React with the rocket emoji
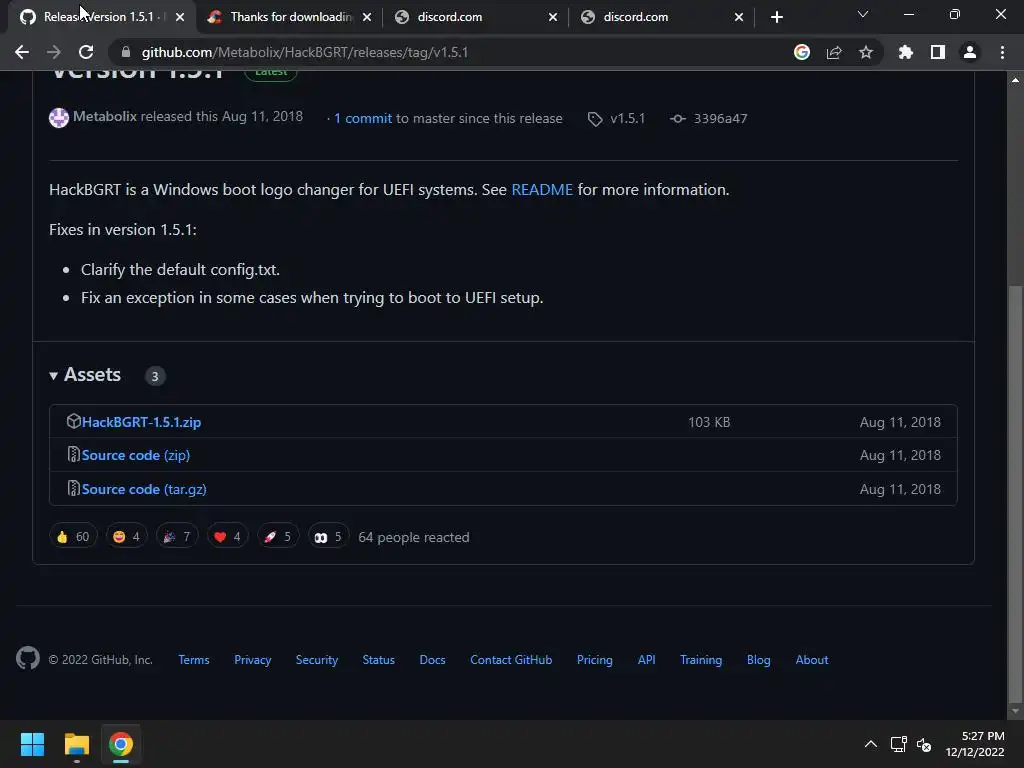Screen dimensions: 1024x768 [278, 537]
